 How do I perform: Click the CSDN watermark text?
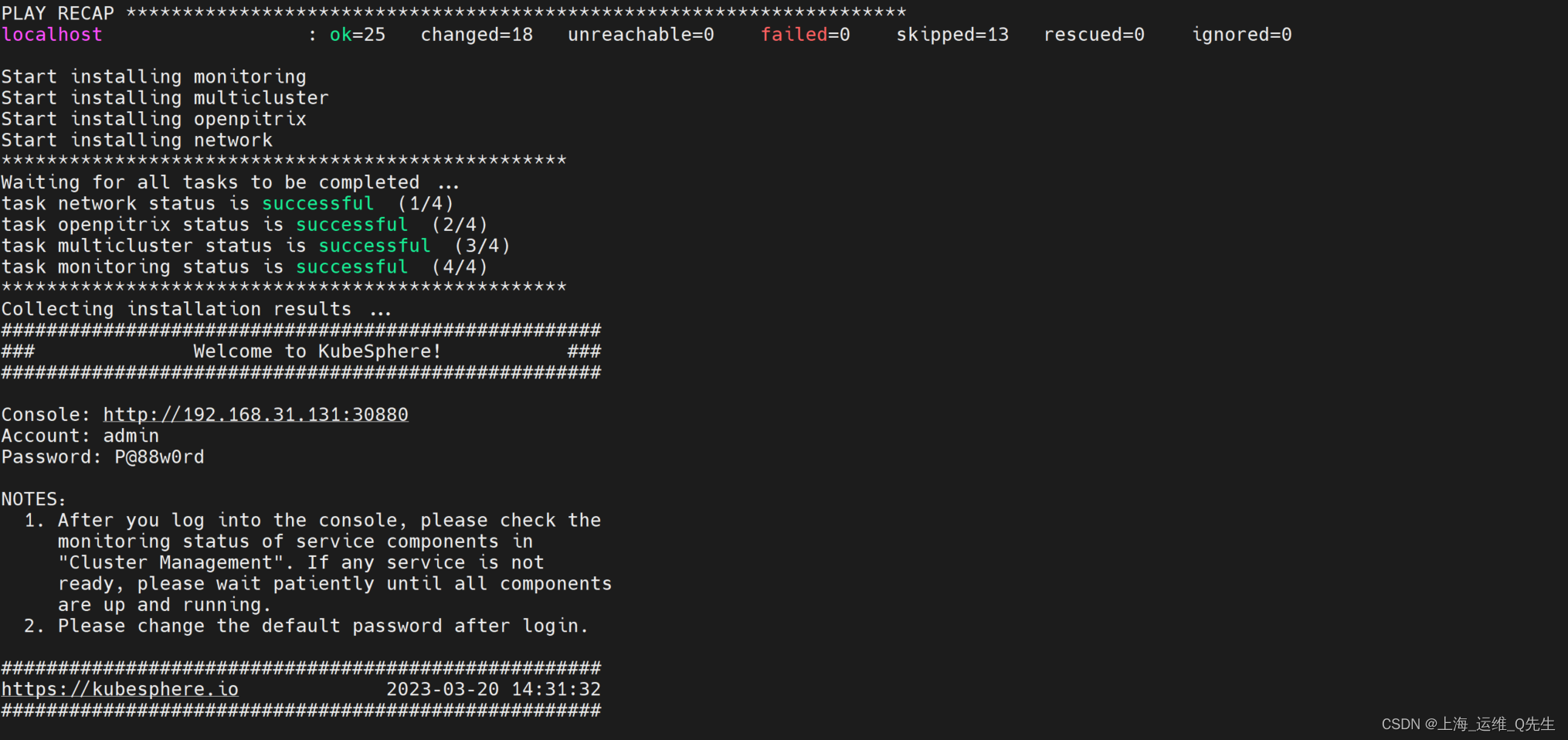[1468, 724]
